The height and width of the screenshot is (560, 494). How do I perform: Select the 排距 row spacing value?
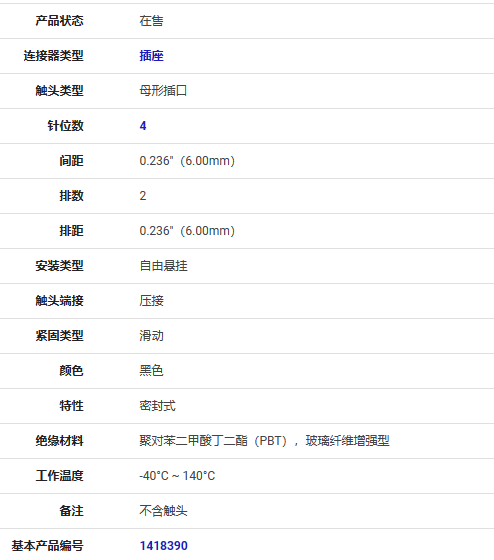click(187, 231)
